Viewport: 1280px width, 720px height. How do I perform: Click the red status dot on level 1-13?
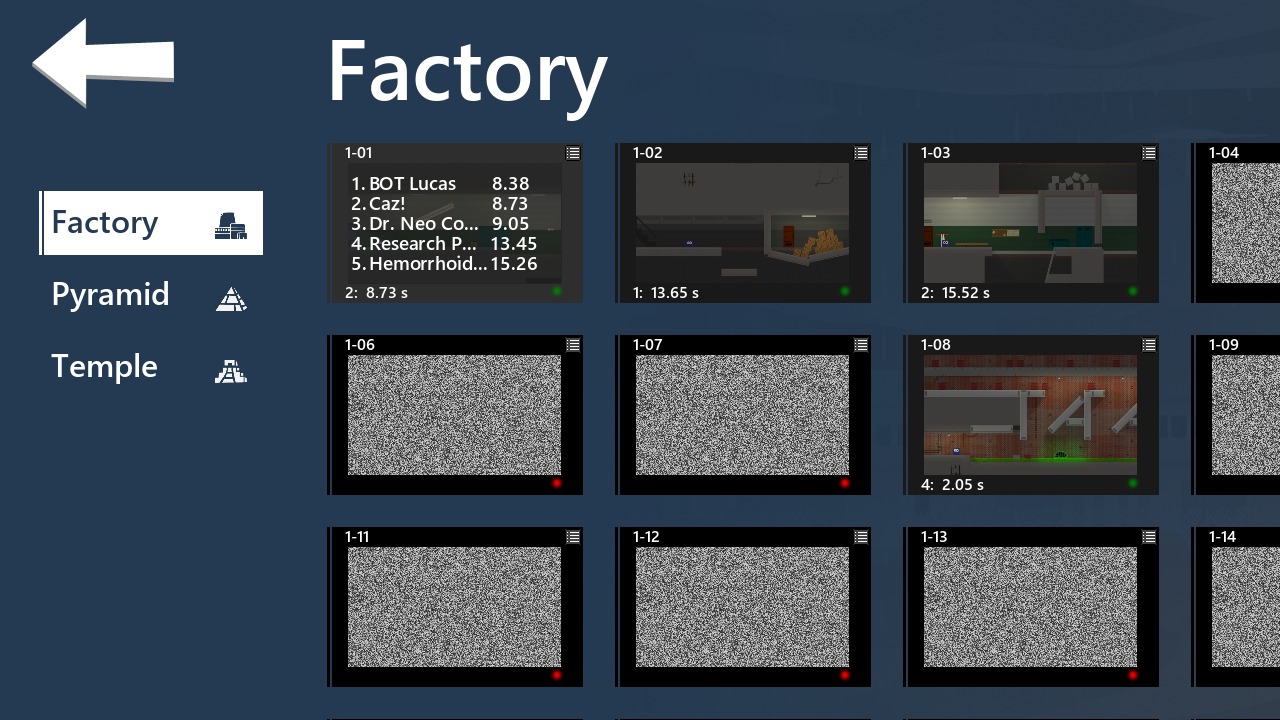tap(1133, 675)
